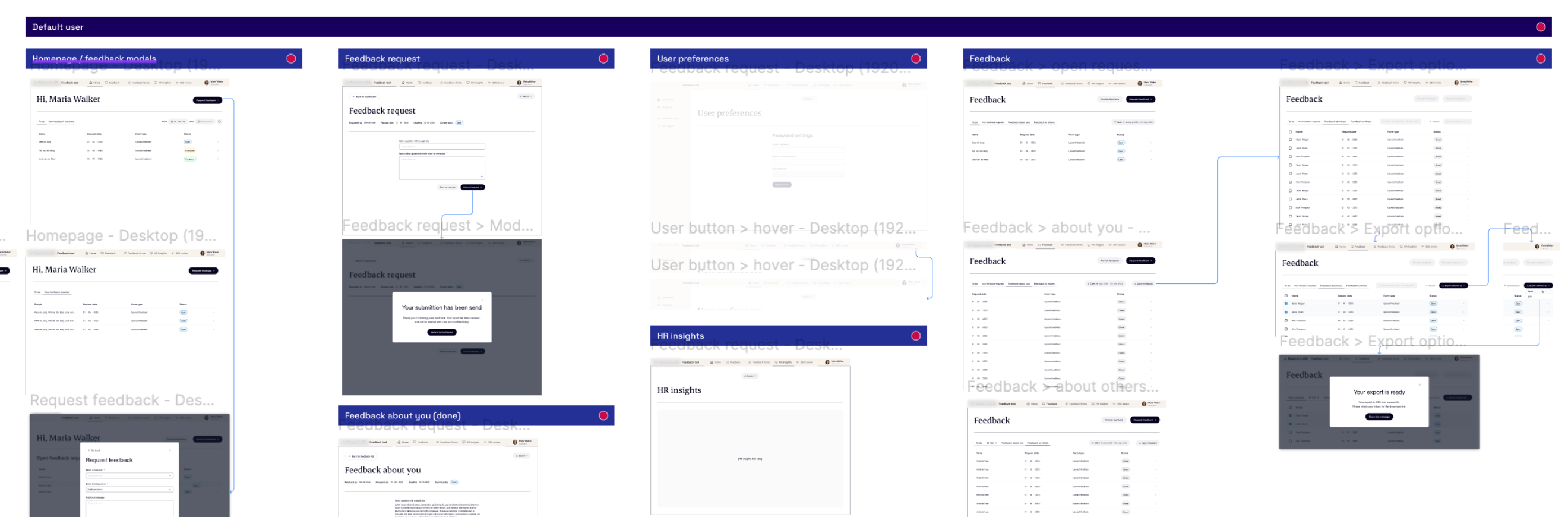Click red dot on Feedback about you (done) header

603,415
